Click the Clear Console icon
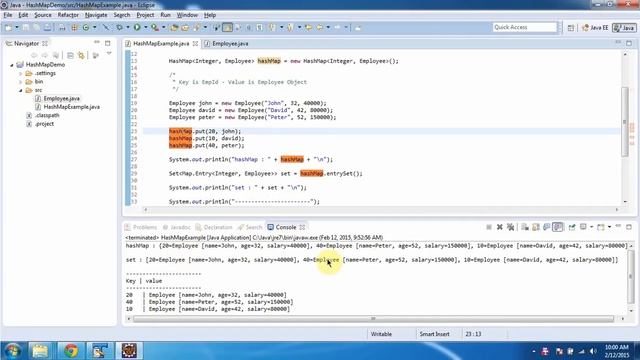Image resolution: width=640 pixels, height=360 pixels. tap(525, 227)
